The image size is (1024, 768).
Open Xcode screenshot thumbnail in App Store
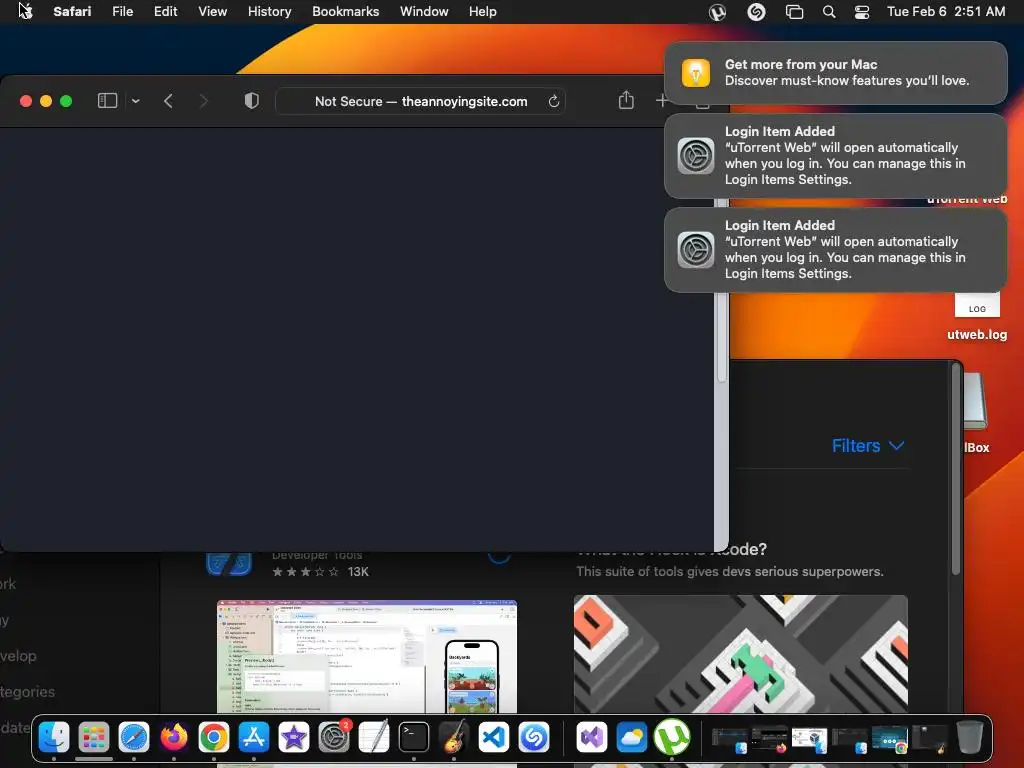(x=367, y=656)
